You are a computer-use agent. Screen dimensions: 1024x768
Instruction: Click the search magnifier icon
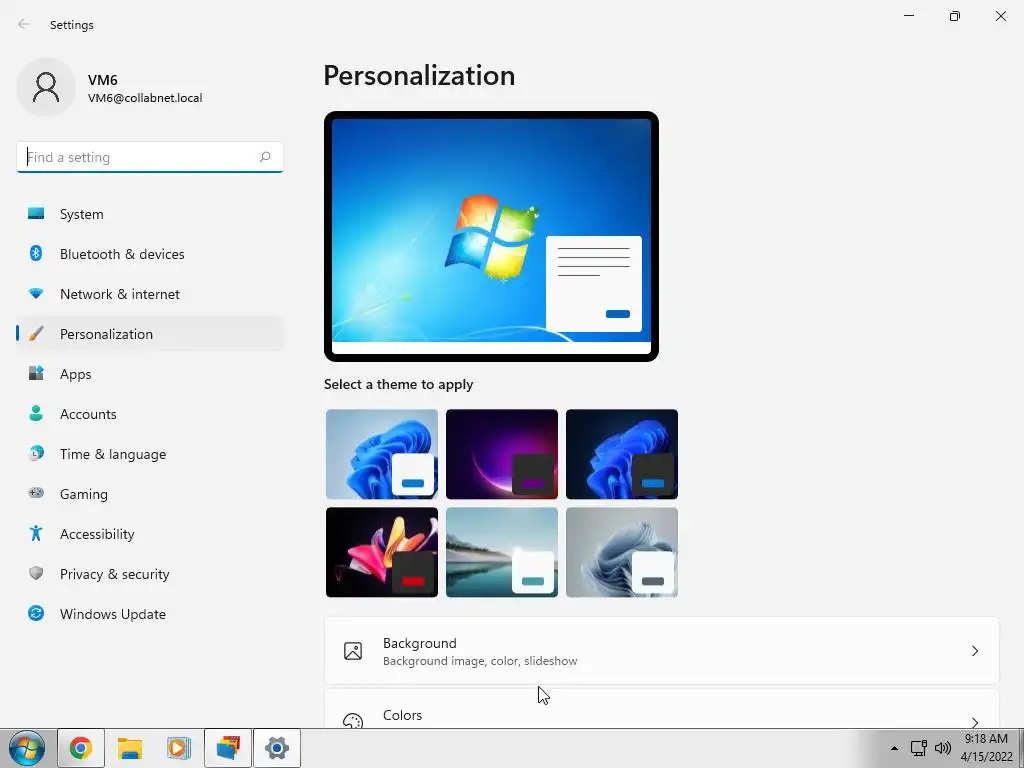(x=264, y=157)
